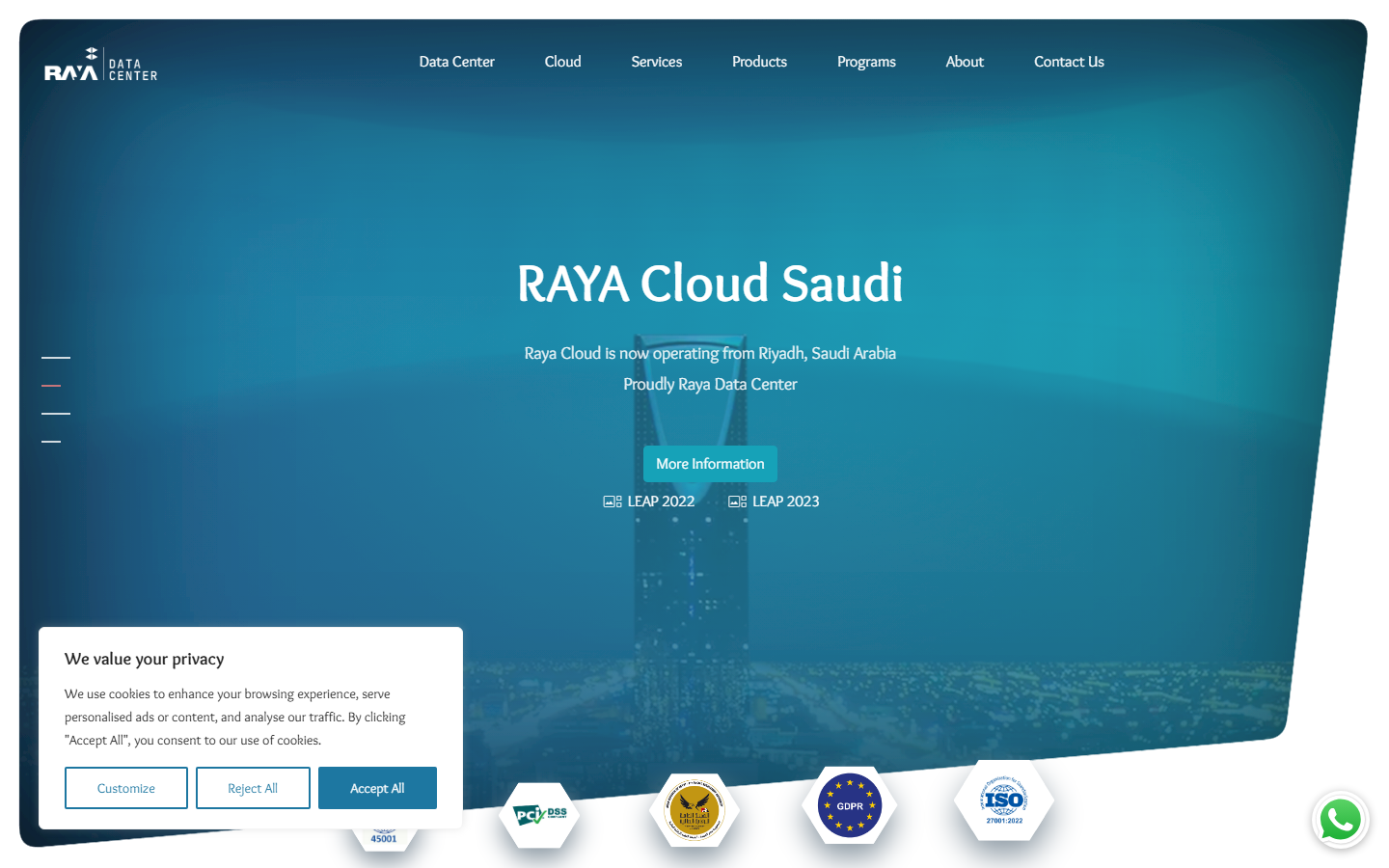1389x868 pixels.
Task: Select the first slide indicator line
Action: pyautogui.click(x=56, y=357)
